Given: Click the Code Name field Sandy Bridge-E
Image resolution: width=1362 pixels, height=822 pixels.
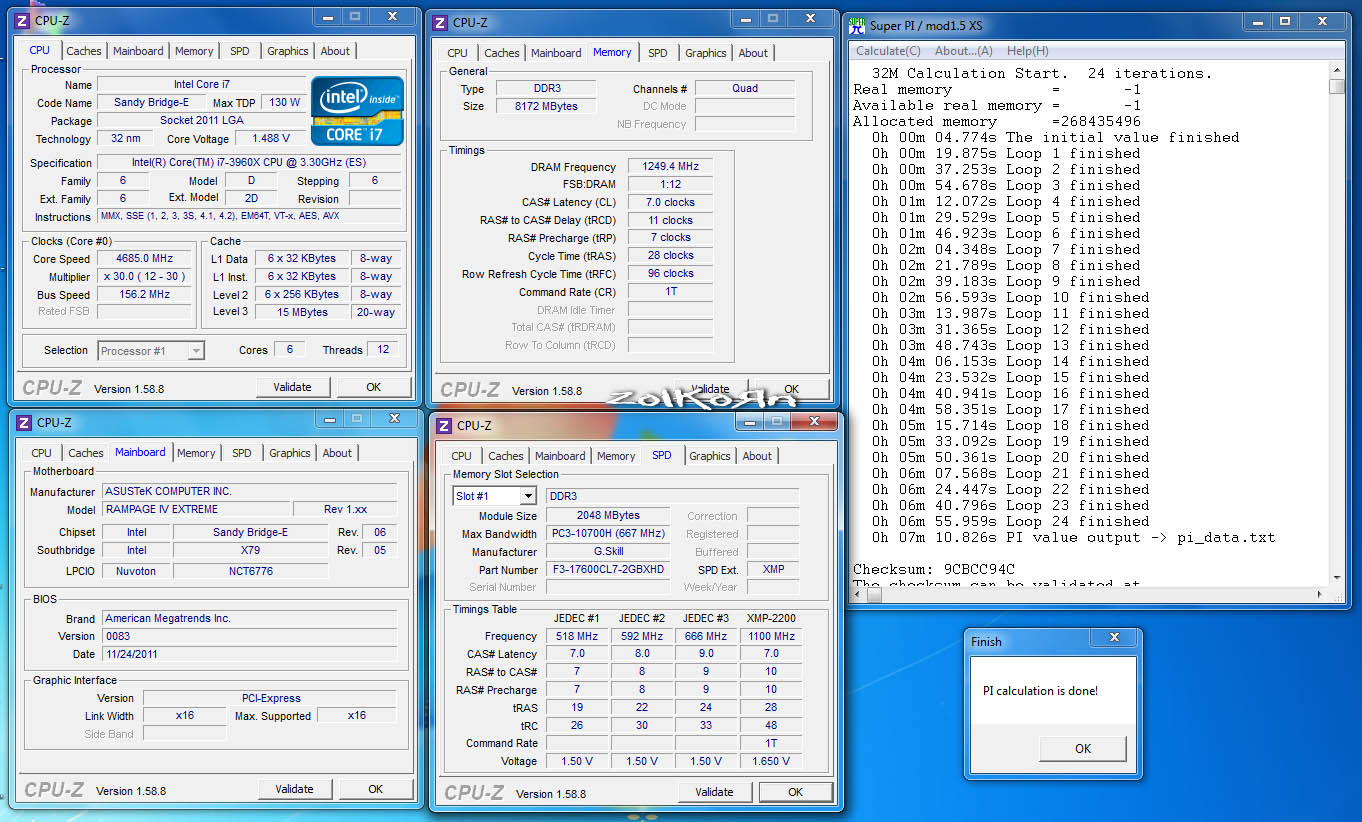Looking at the screenshot, I should (151, 103).
